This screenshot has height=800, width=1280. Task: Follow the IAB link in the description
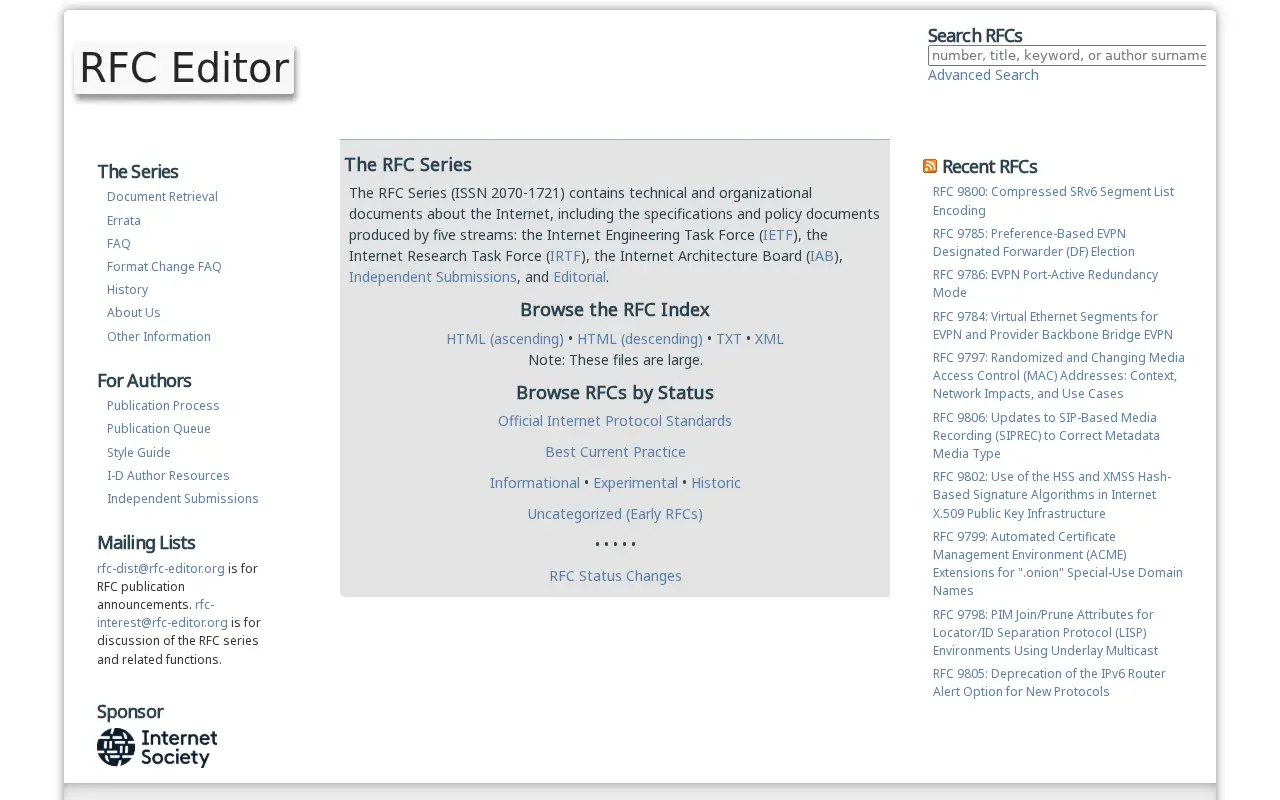(822, 256)
